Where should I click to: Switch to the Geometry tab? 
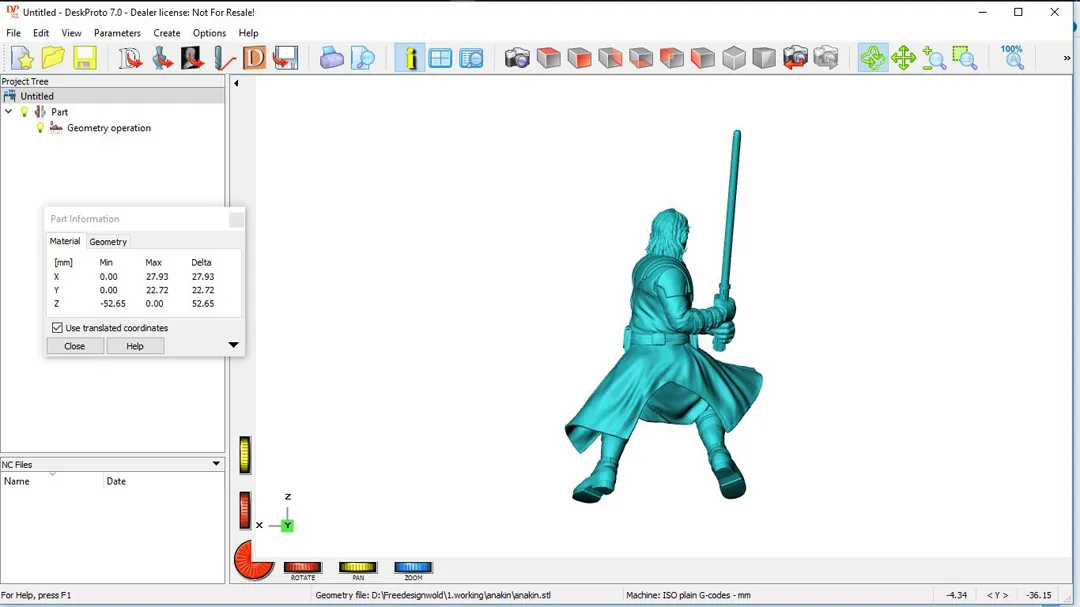tap(108, 242)
